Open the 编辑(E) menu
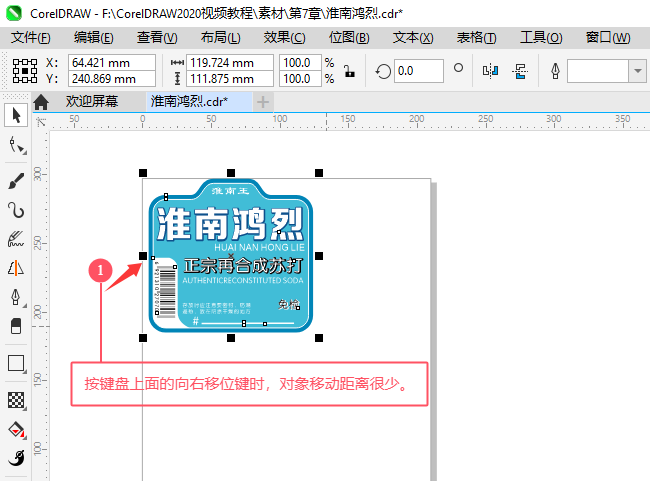Image resolution: width=650 pixels, height=481 pixels. click(x=93, y=38)
